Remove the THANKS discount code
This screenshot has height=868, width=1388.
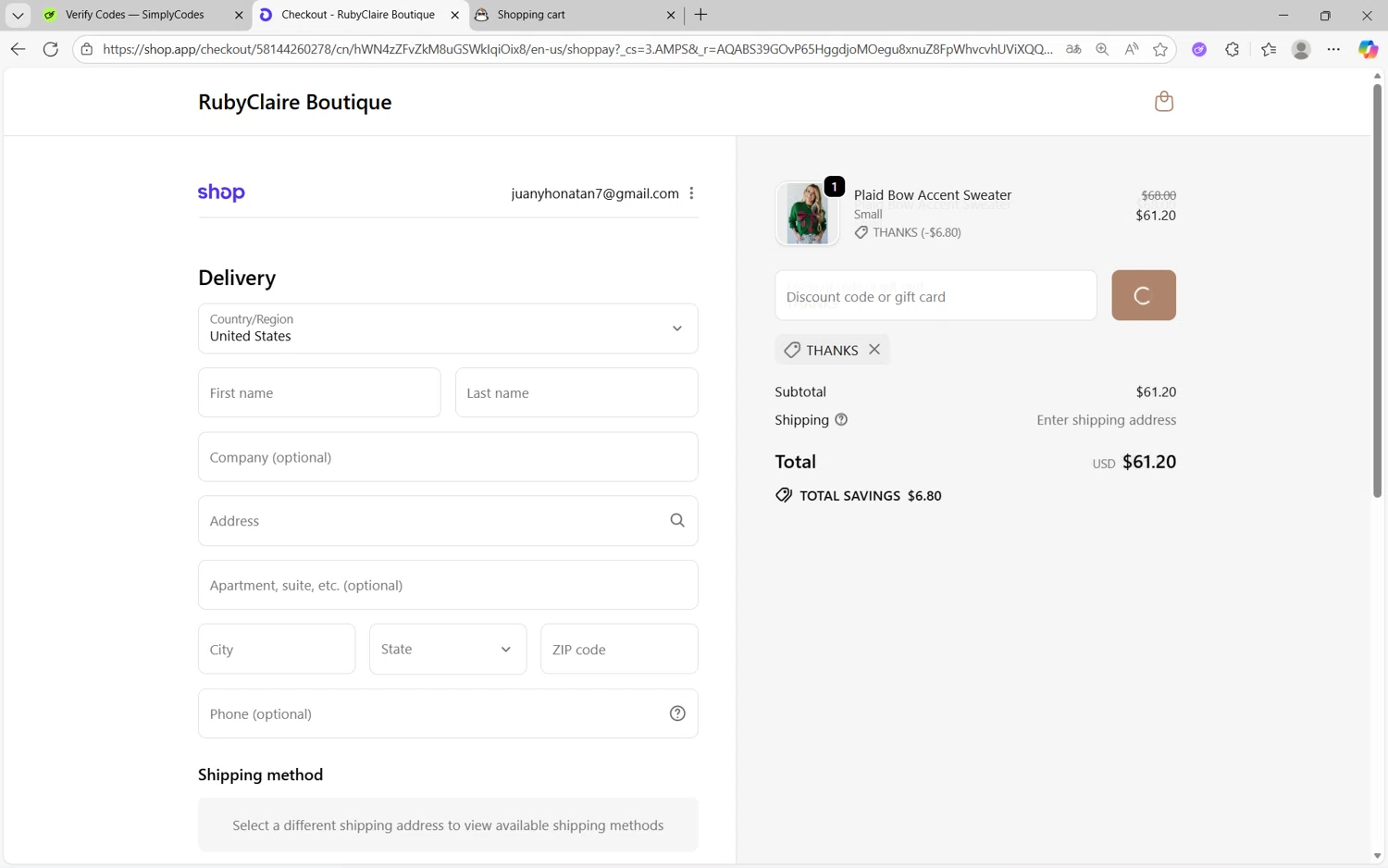(x=874, y=350)
